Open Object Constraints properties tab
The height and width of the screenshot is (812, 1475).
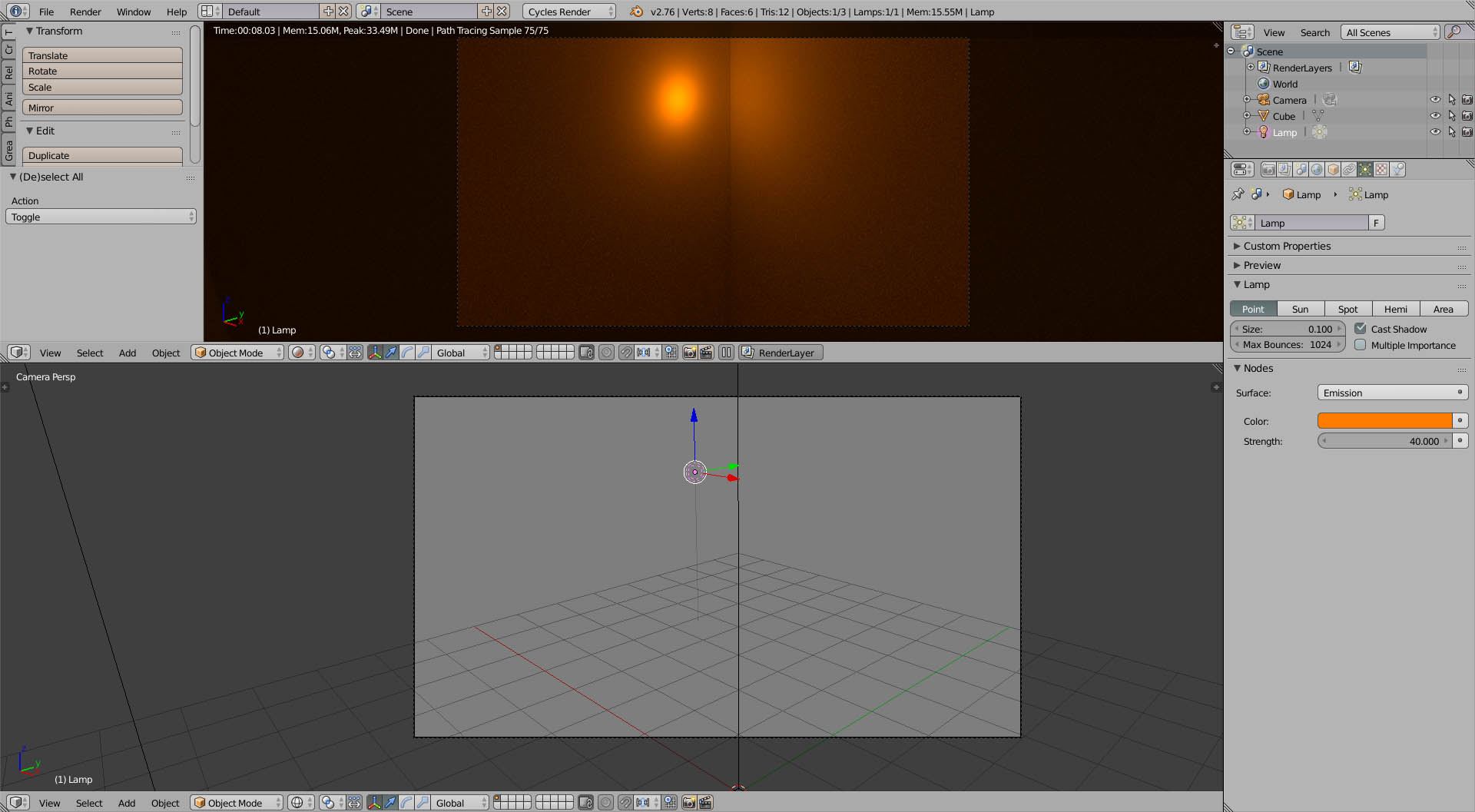(x=1349, y=170)
